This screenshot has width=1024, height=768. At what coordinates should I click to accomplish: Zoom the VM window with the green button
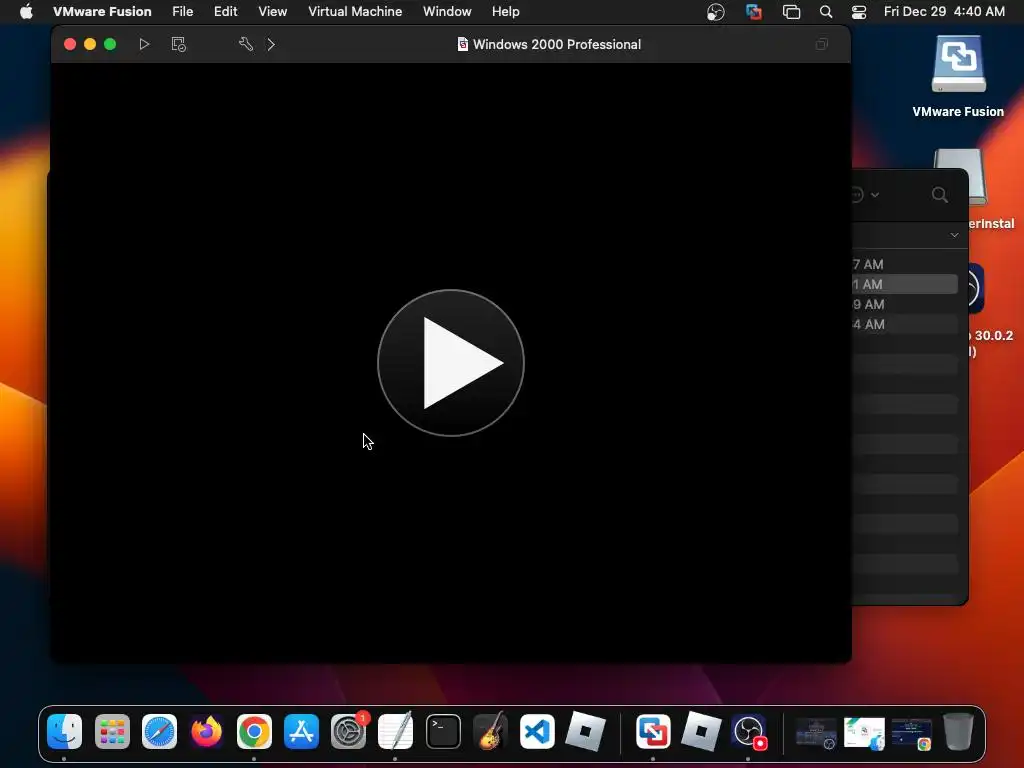(x=110, y=44)
